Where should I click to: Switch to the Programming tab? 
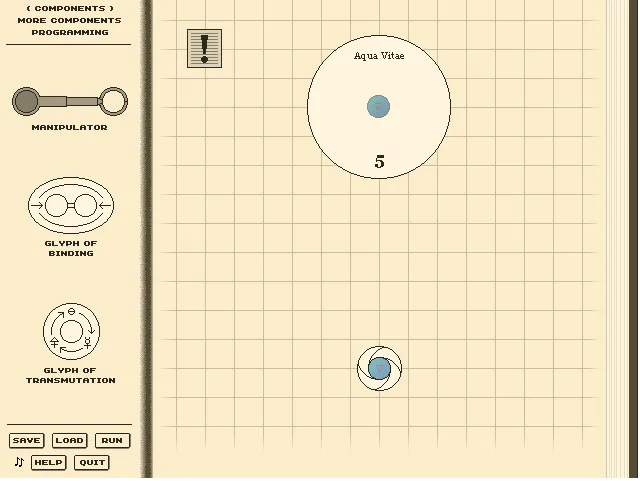[x=70, y=32]
